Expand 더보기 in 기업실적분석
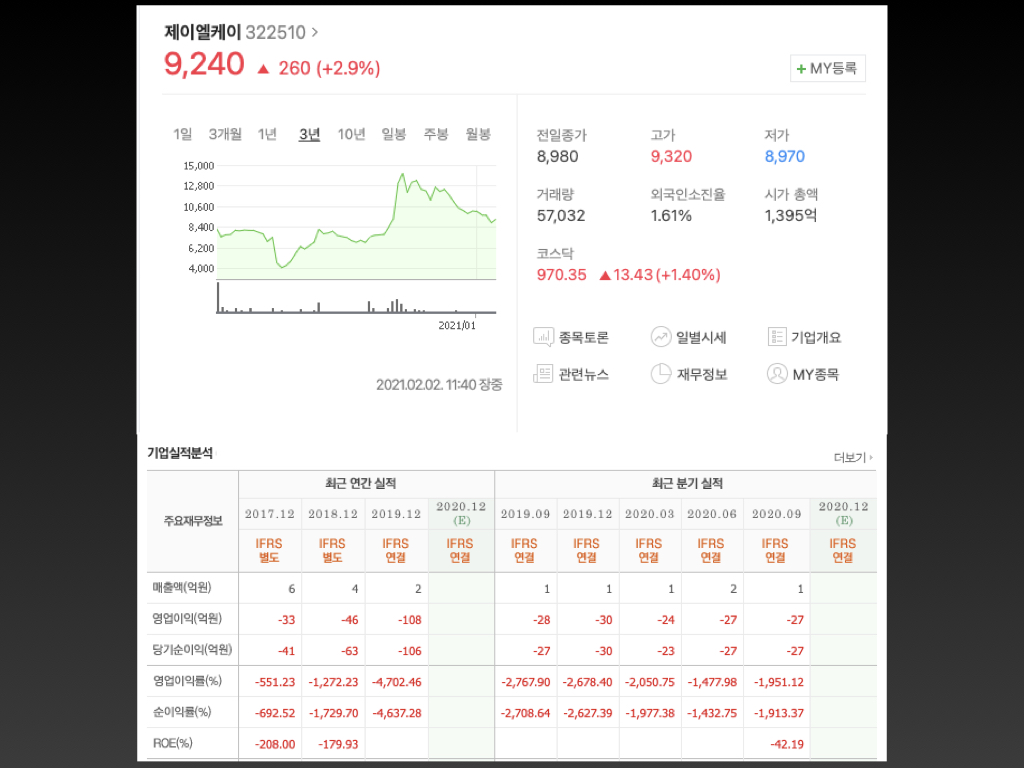Image resolution: width=1024 pixels, height=768 pixels. click(x=853, y=458)
